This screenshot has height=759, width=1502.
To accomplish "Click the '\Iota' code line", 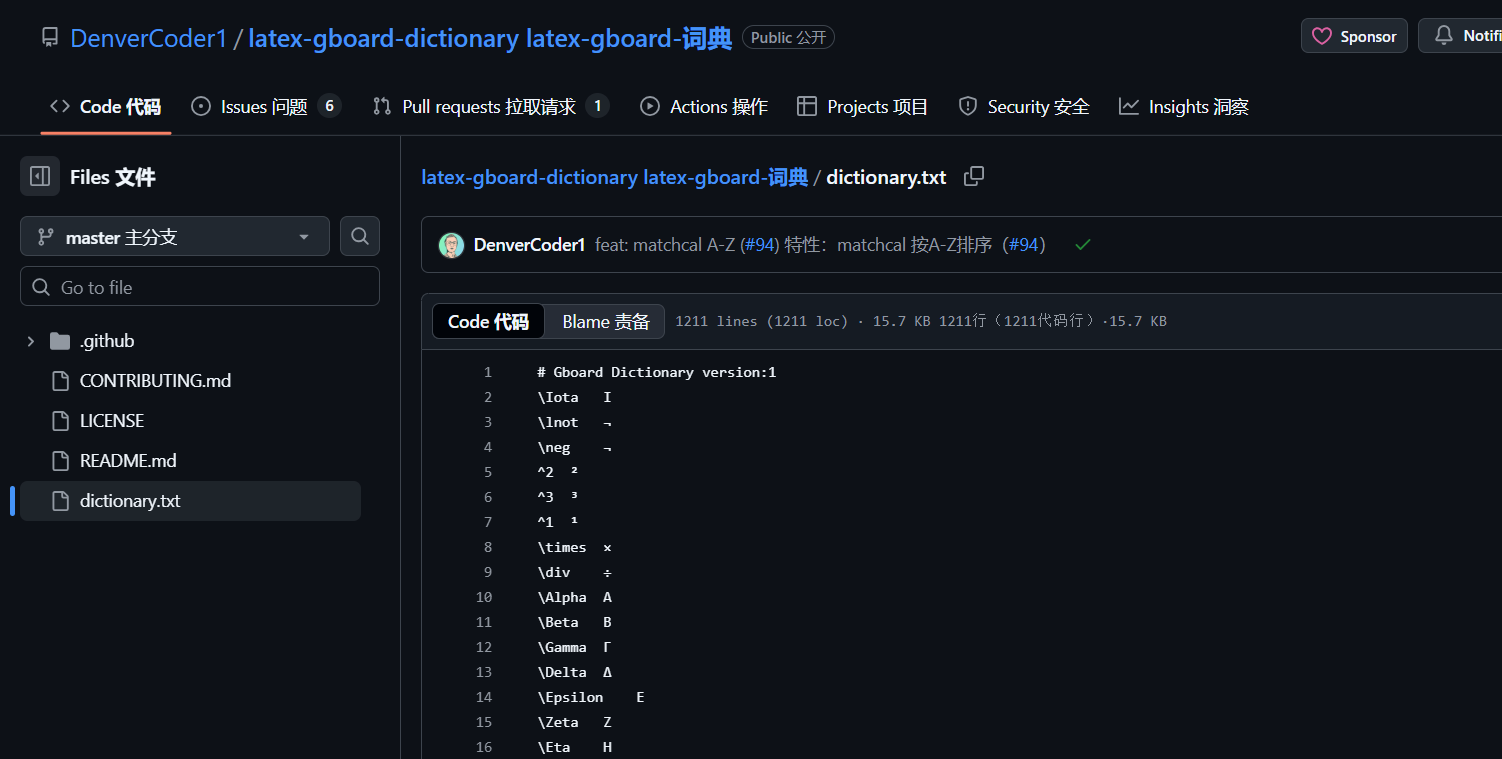I will 574,397.
